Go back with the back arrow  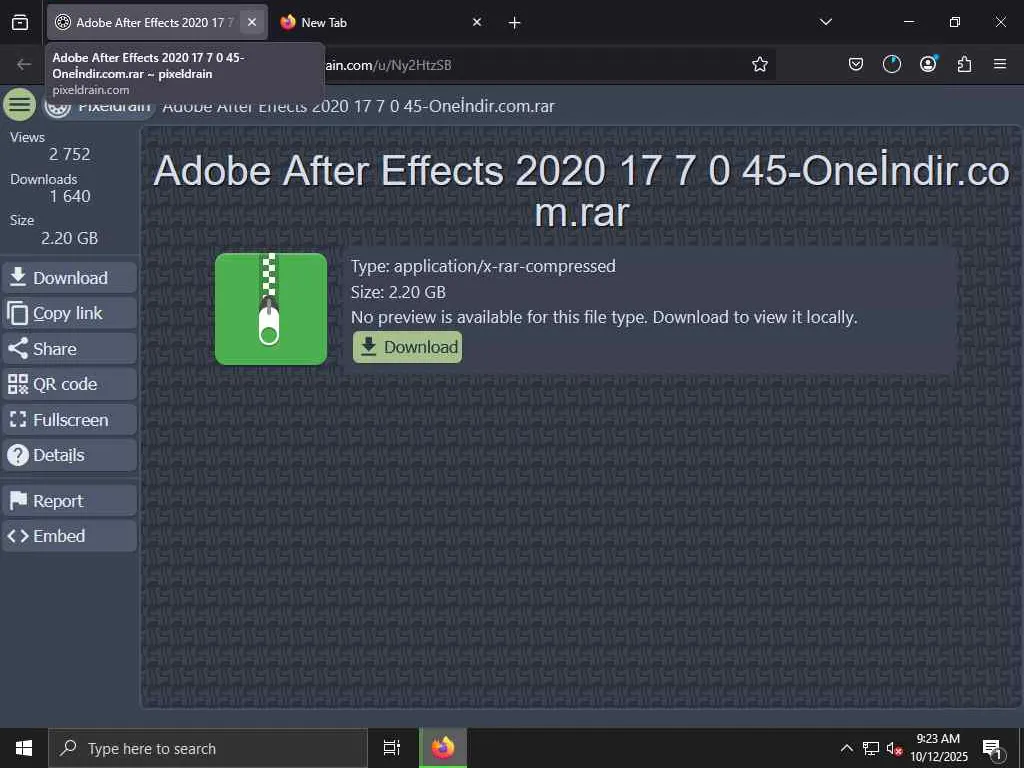[x=24, y=64]
